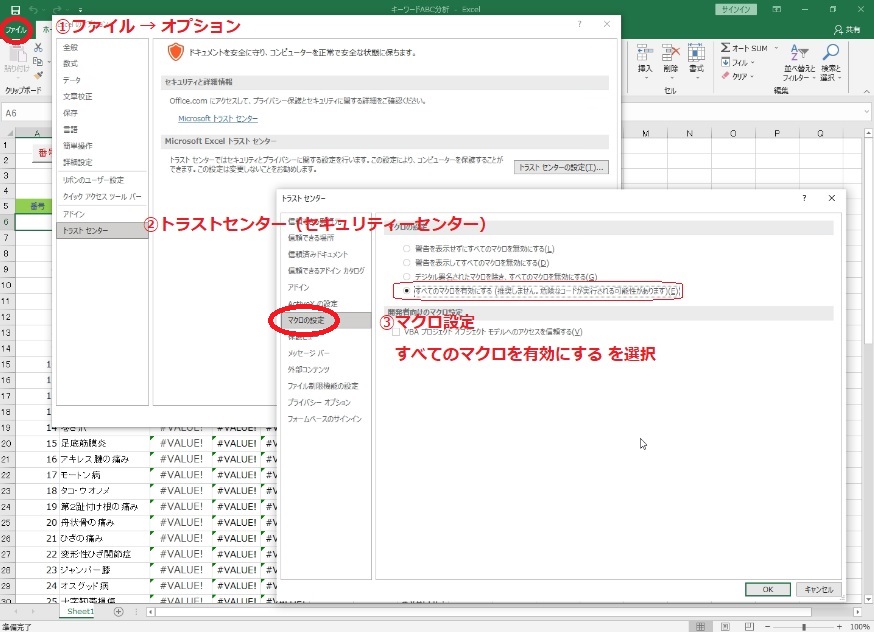Image resolution: width=874 pixels, height=632 pixels.
Task: Select the digitally signed macros only radio option
Action: 406,276
